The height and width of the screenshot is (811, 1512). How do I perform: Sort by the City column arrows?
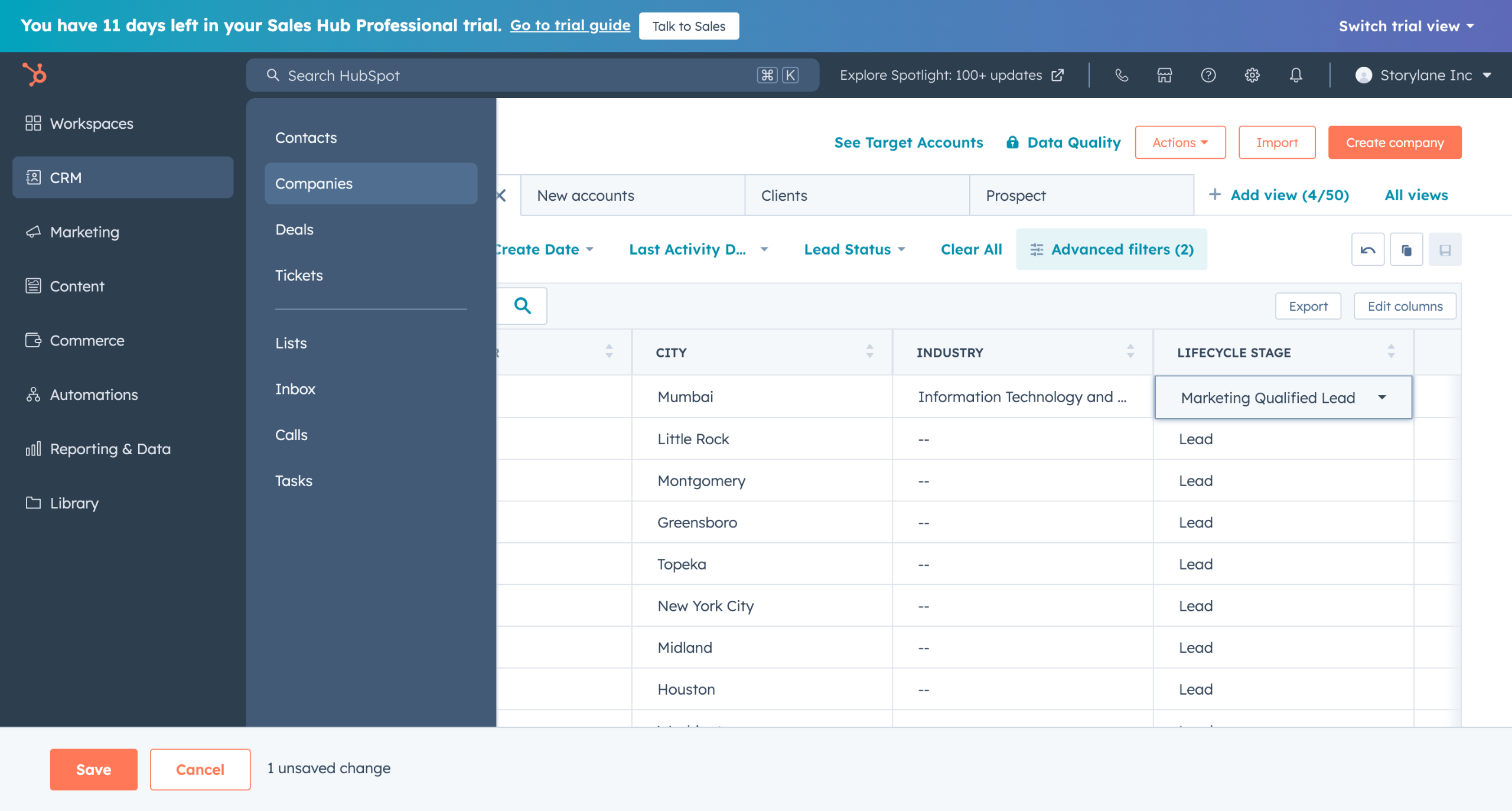pos(870,351)
